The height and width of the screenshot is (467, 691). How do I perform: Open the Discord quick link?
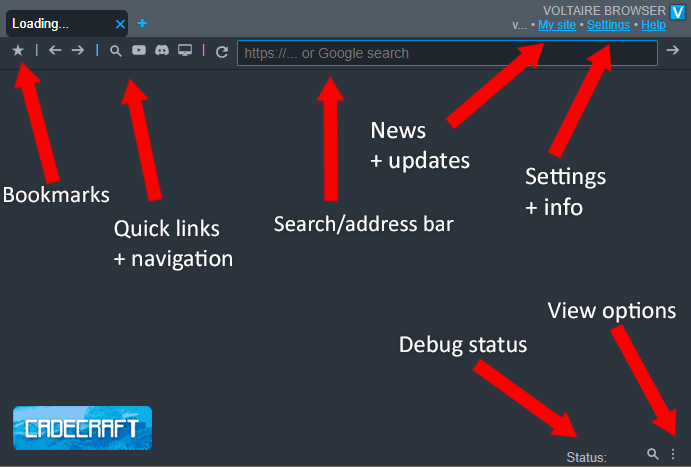coord(162,51)
